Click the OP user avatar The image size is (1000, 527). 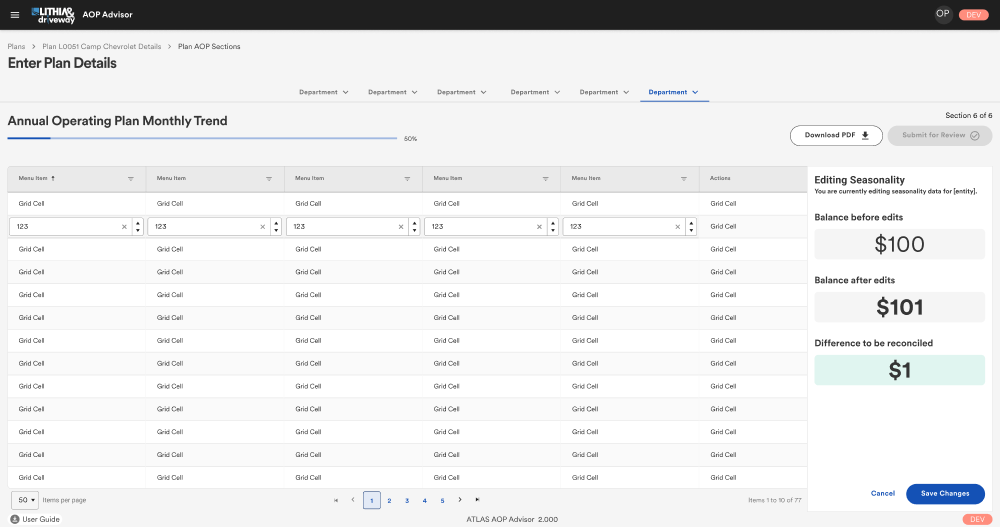coord(942,14)
